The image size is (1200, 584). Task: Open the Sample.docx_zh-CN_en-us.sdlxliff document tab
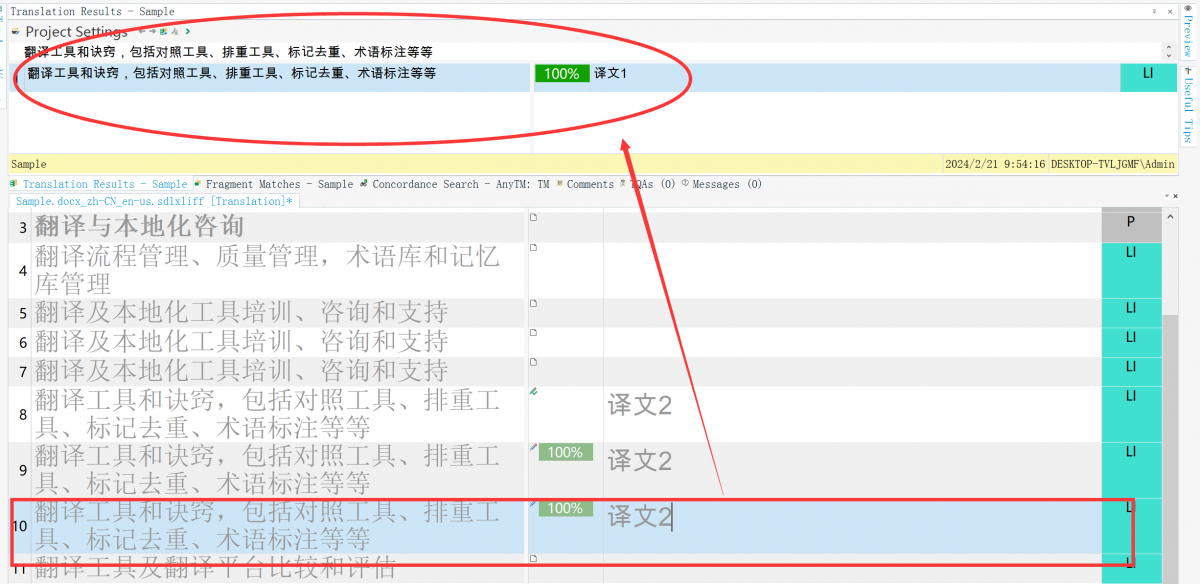point(154,201)
